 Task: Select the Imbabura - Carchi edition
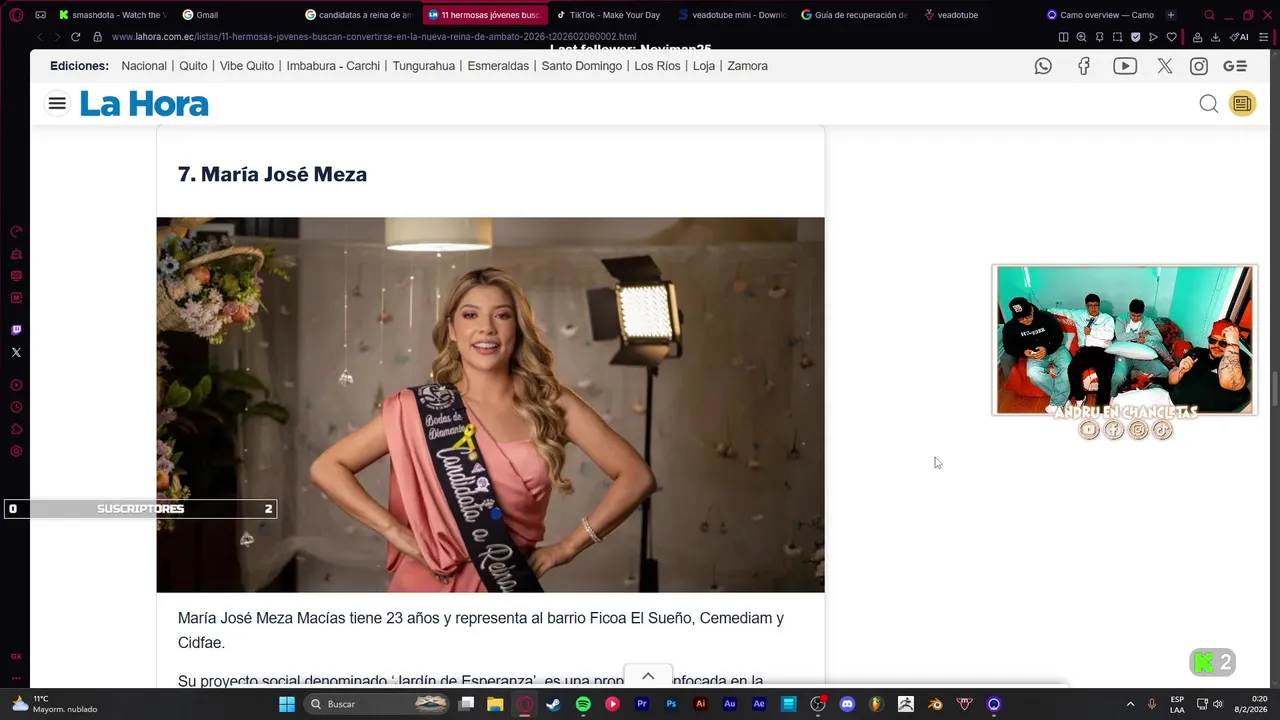pos(333,66)
